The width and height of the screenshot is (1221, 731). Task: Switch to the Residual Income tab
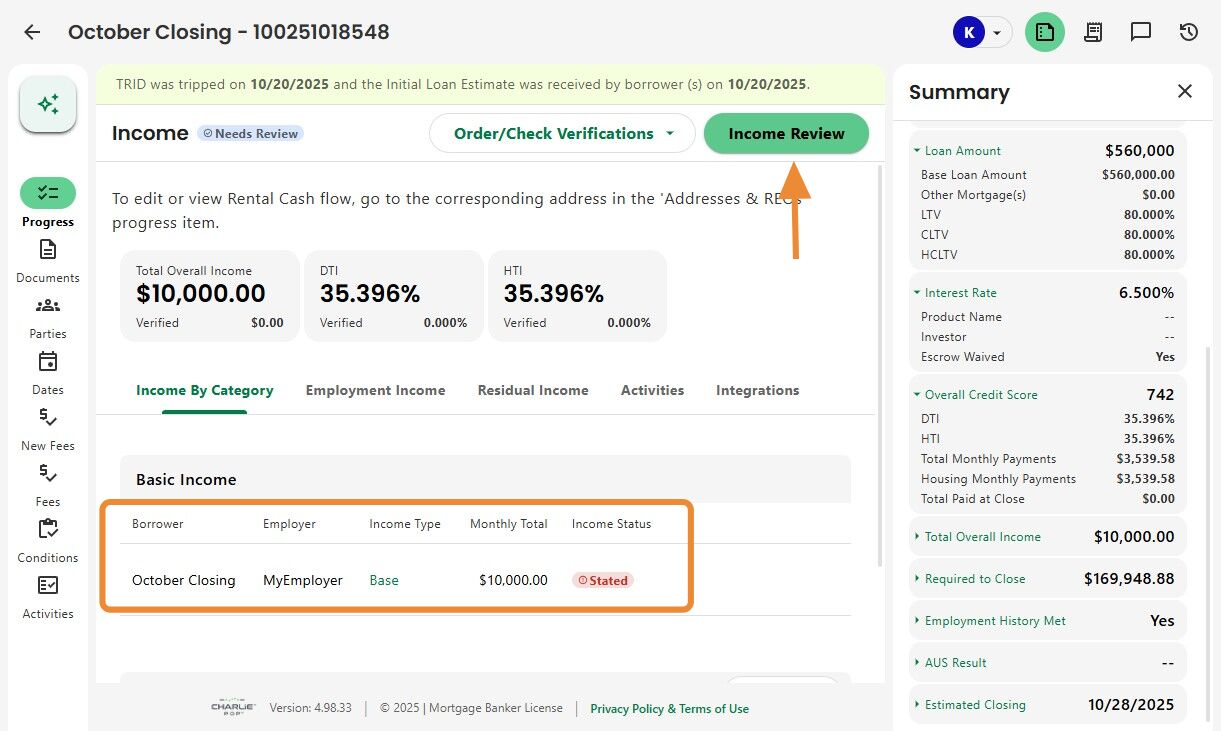(x=533, y=390)
